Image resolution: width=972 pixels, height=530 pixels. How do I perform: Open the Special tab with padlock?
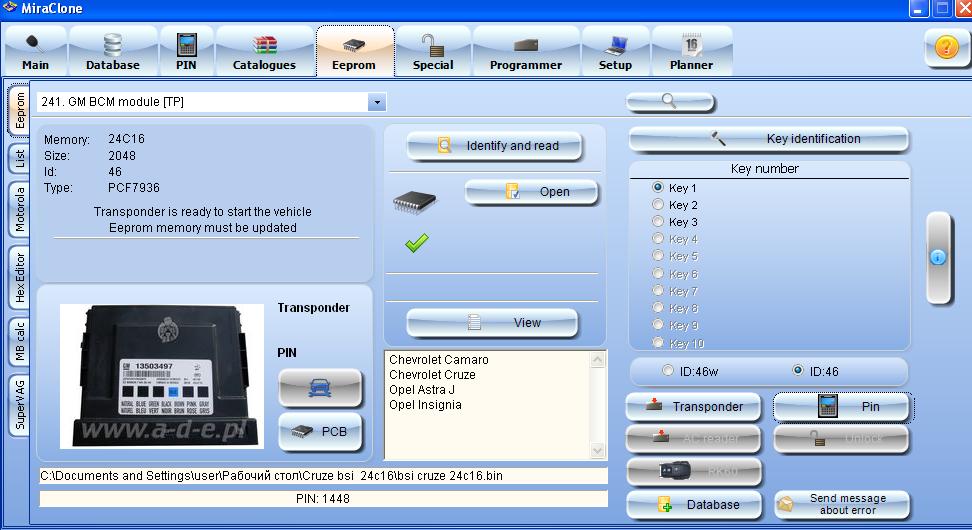(433, 51)
